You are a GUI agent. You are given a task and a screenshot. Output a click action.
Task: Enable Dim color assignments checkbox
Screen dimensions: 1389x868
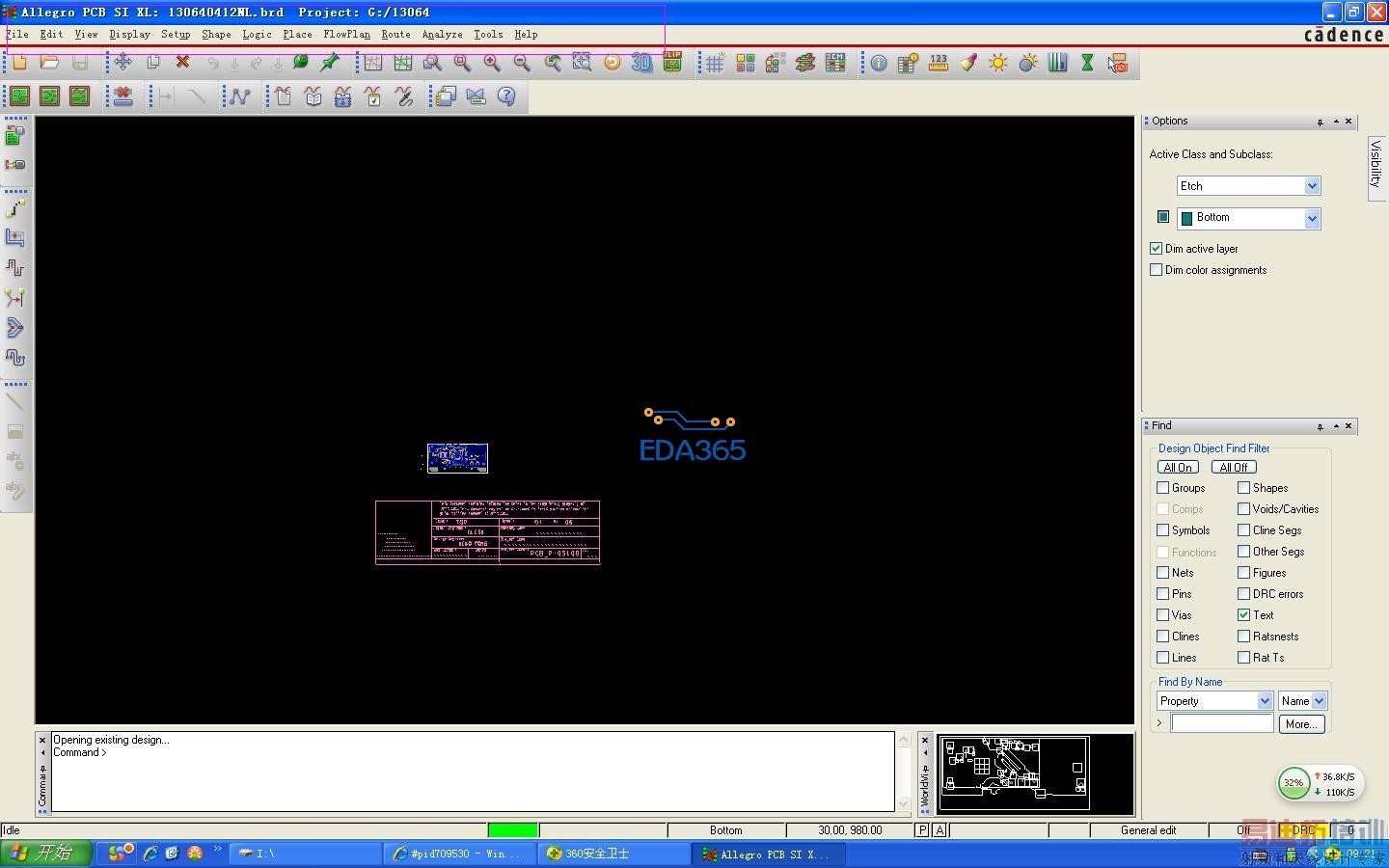(x=1156, y=270)
